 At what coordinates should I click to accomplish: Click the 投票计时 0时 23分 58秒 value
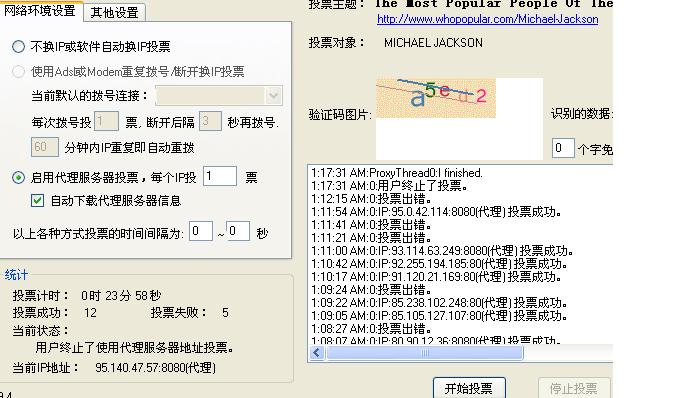(121, 296)
